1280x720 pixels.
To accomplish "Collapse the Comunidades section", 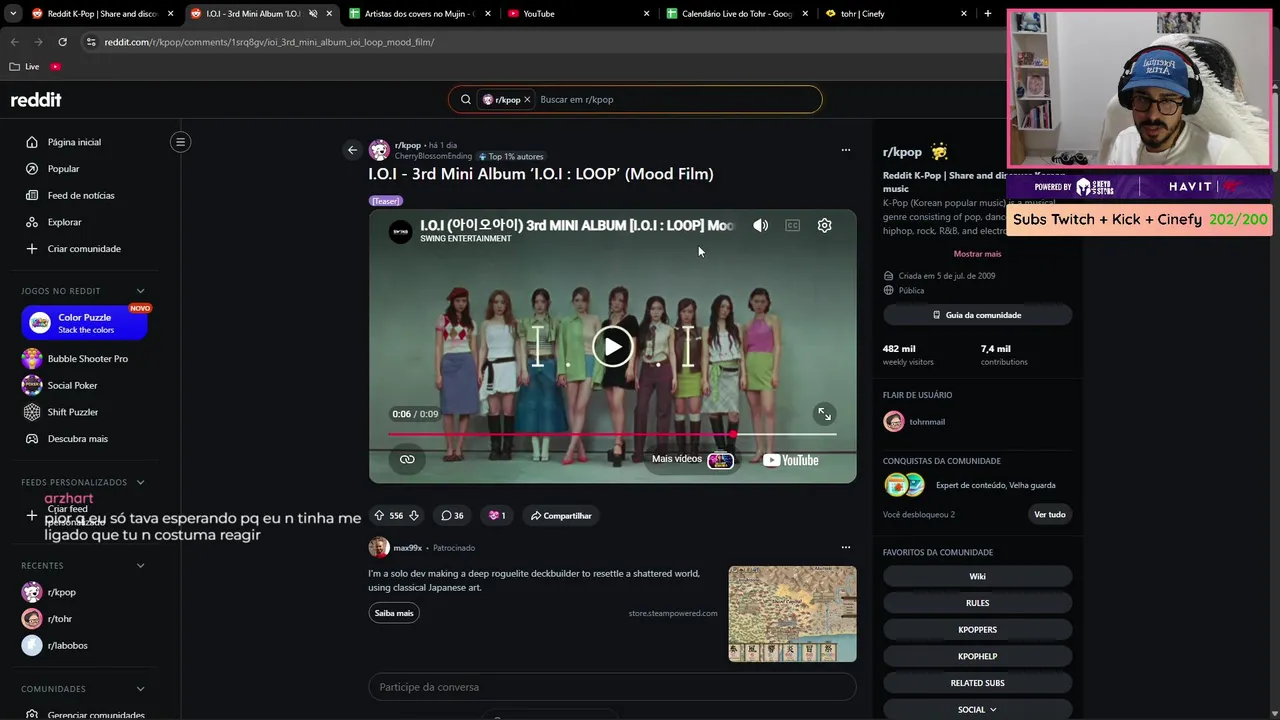I will [x=140, y=689].
